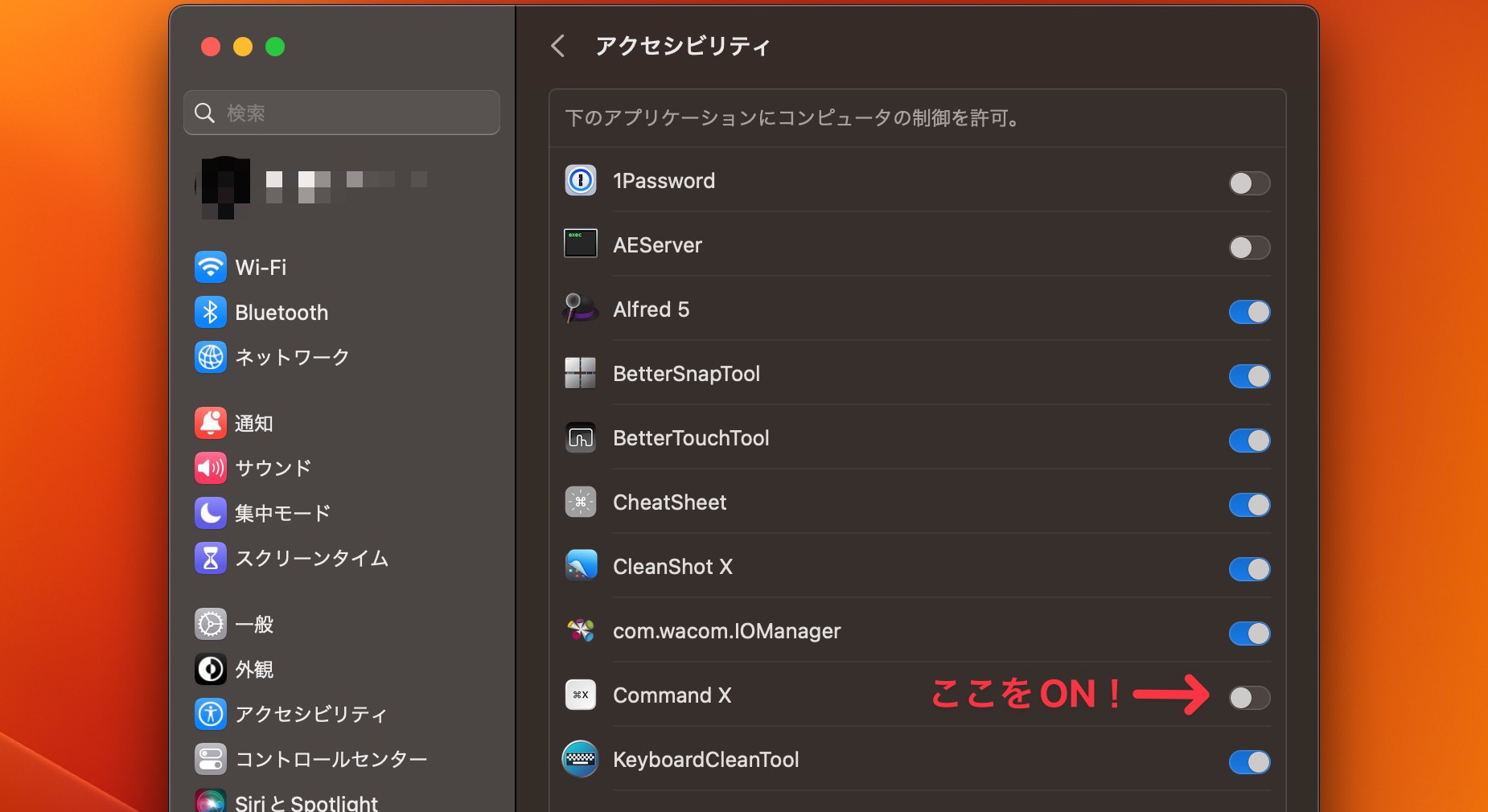This screenshot has height=812, width=1488.
Task: Open コントロールセンター settings
Action: pyautogui.click(x=331, y=758)
